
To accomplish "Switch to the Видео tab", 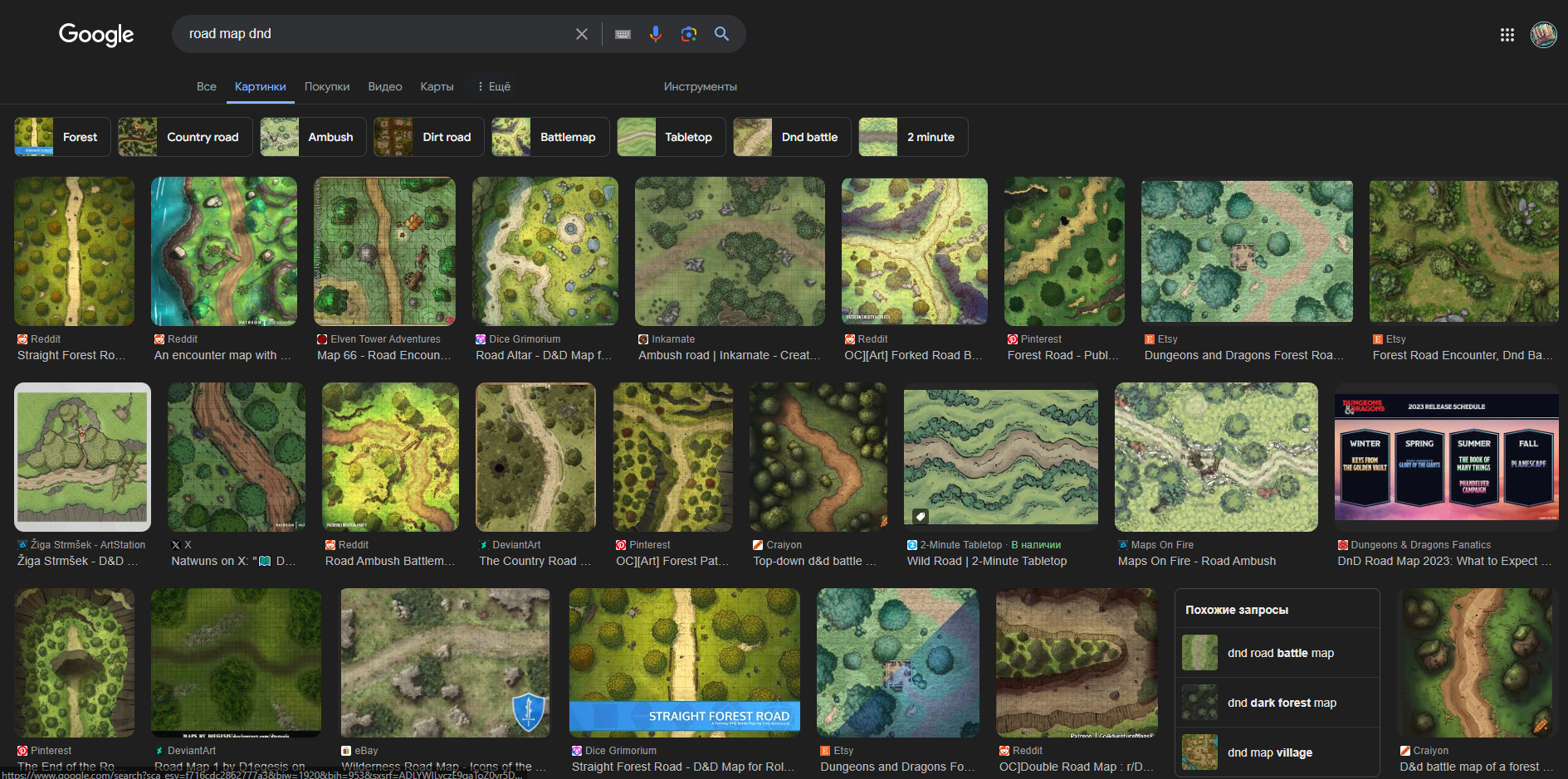I will (x=384, y=86).
